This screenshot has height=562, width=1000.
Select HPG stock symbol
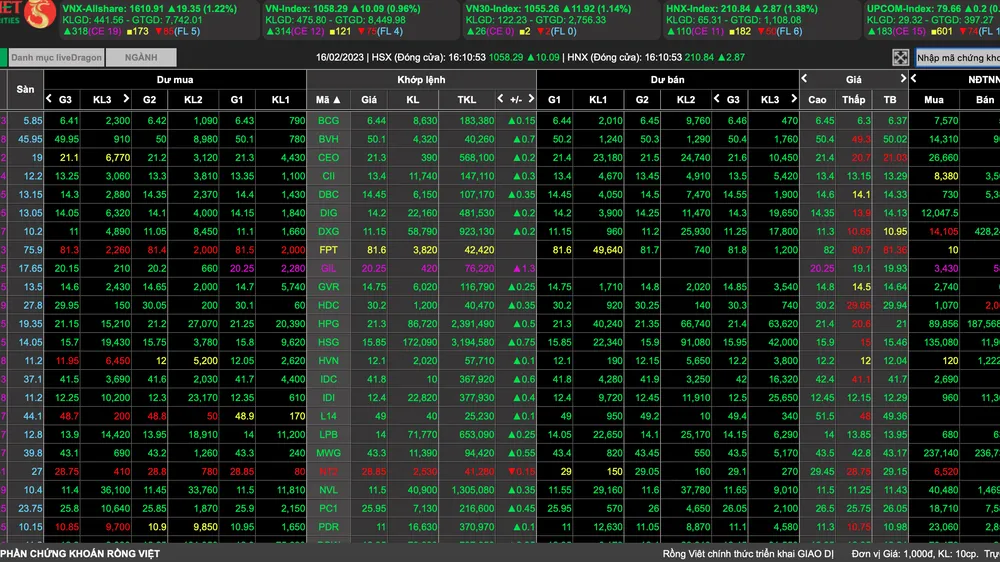(328, 324)
